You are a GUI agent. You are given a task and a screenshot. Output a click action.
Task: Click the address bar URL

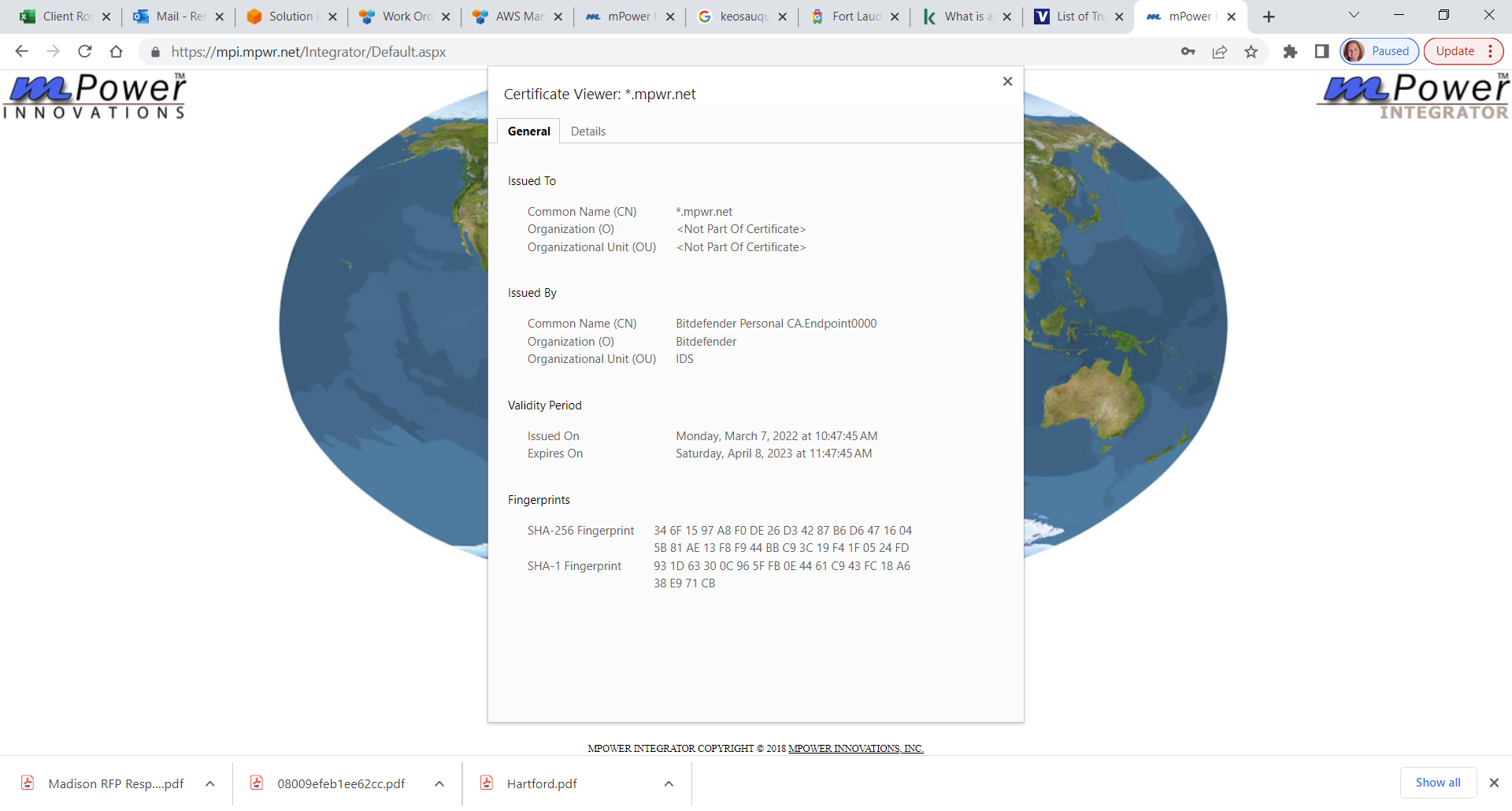(309, 52)
